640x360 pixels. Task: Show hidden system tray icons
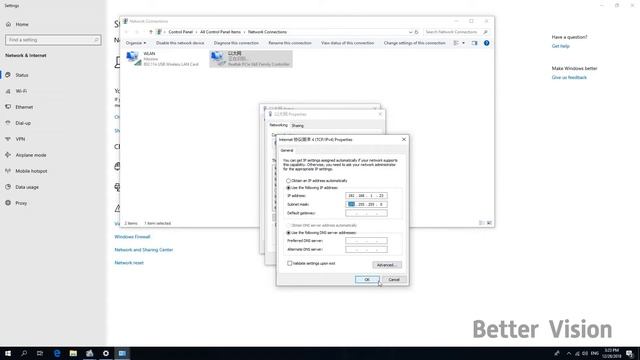click(569, 353)
